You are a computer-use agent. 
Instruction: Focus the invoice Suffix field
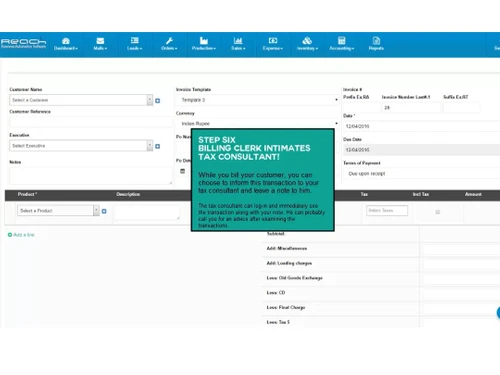click(x=462, y=108)
